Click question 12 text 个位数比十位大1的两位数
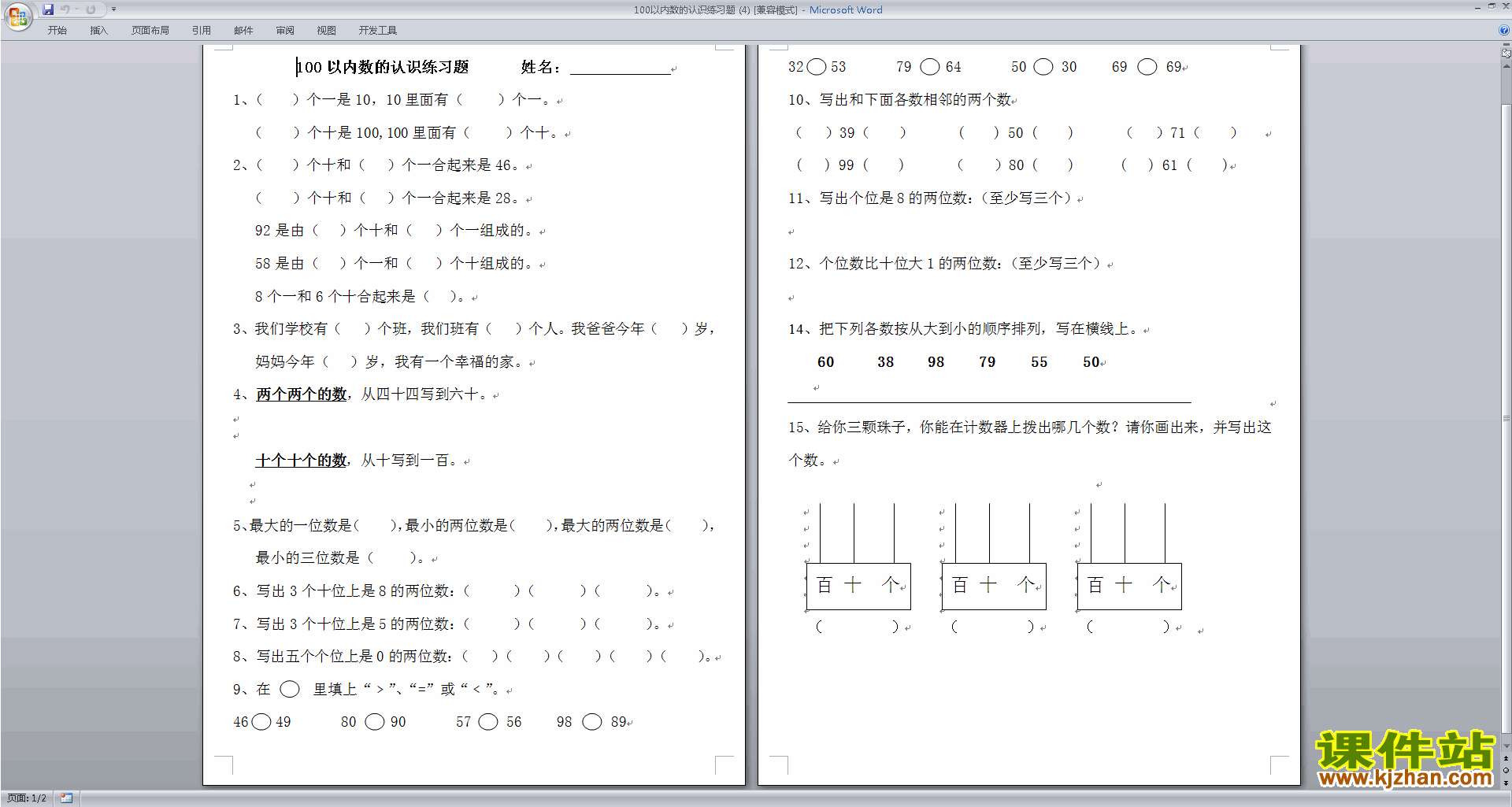Image resolution: width=1512 pixels, height=807 pixels. [x=907, y=264]
